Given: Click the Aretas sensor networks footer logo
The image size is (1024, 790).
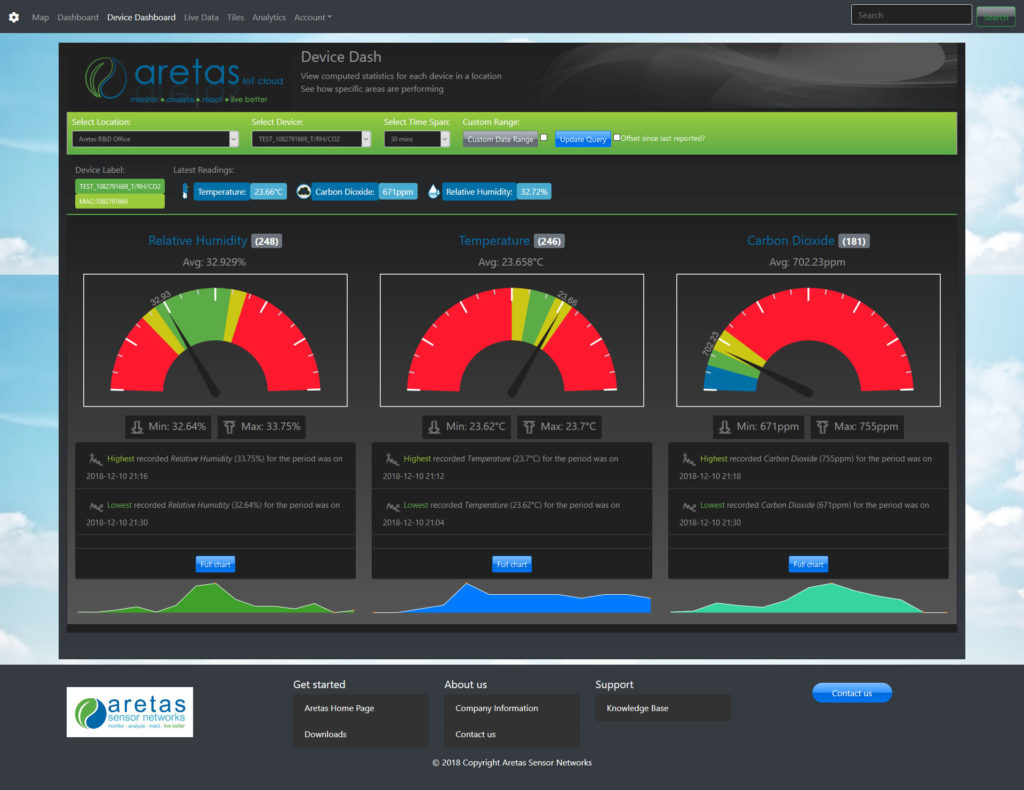Looking at the screenshot, I should [130, 712].
